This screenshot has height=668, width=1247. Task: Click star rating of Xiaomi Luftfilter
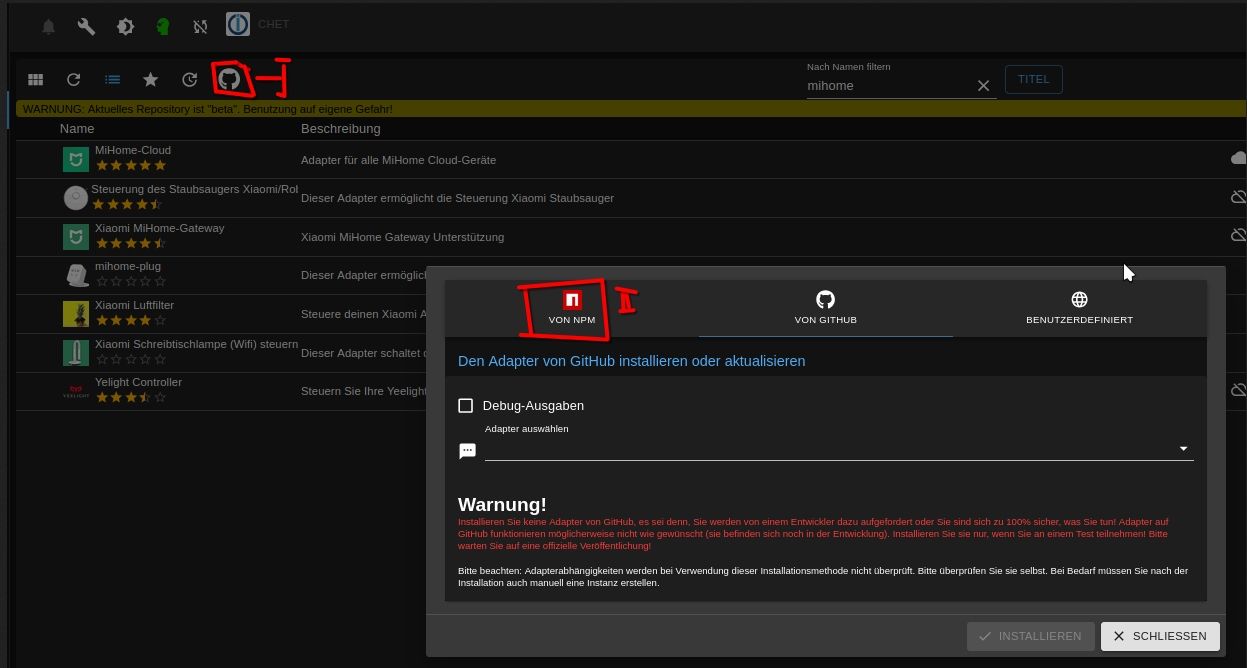pos(131,321)
